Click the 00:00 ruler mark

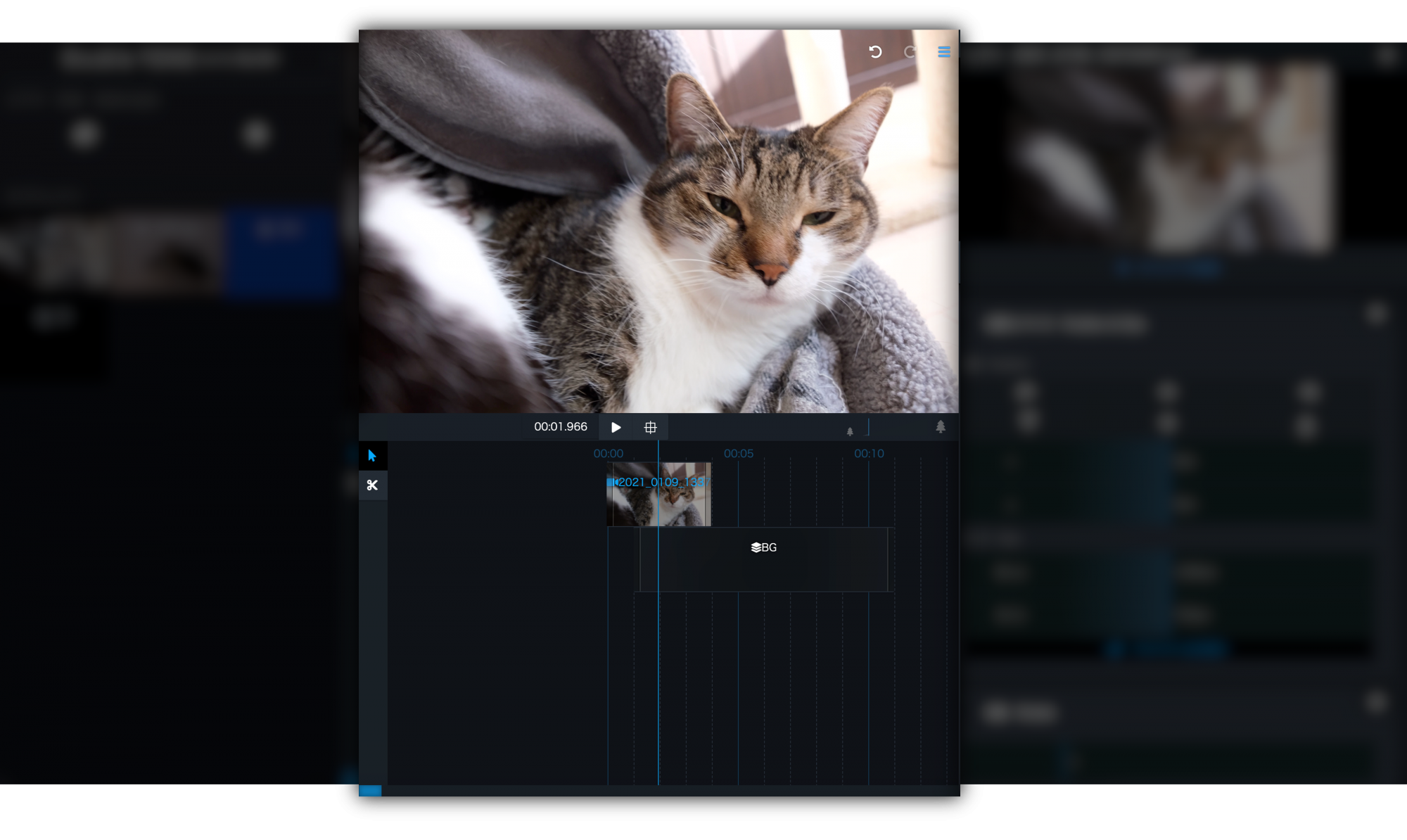[x=608, y=454]
